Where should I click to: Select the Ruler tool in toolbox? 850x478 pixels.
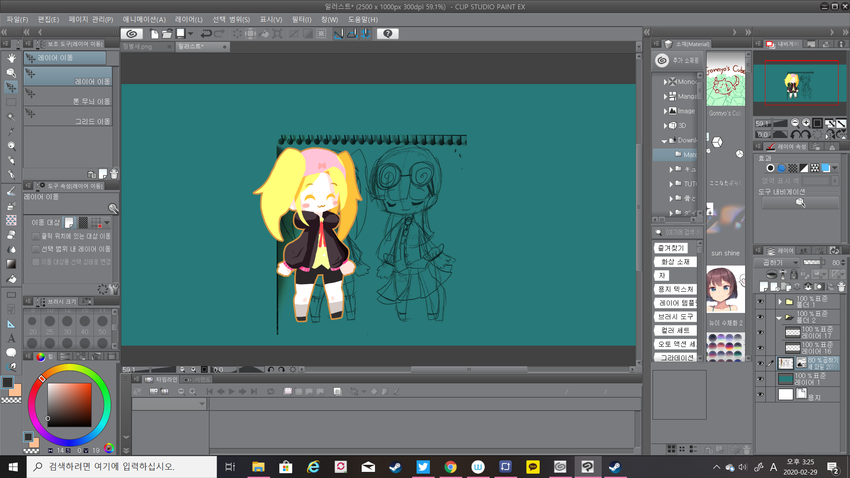[11, 324]
